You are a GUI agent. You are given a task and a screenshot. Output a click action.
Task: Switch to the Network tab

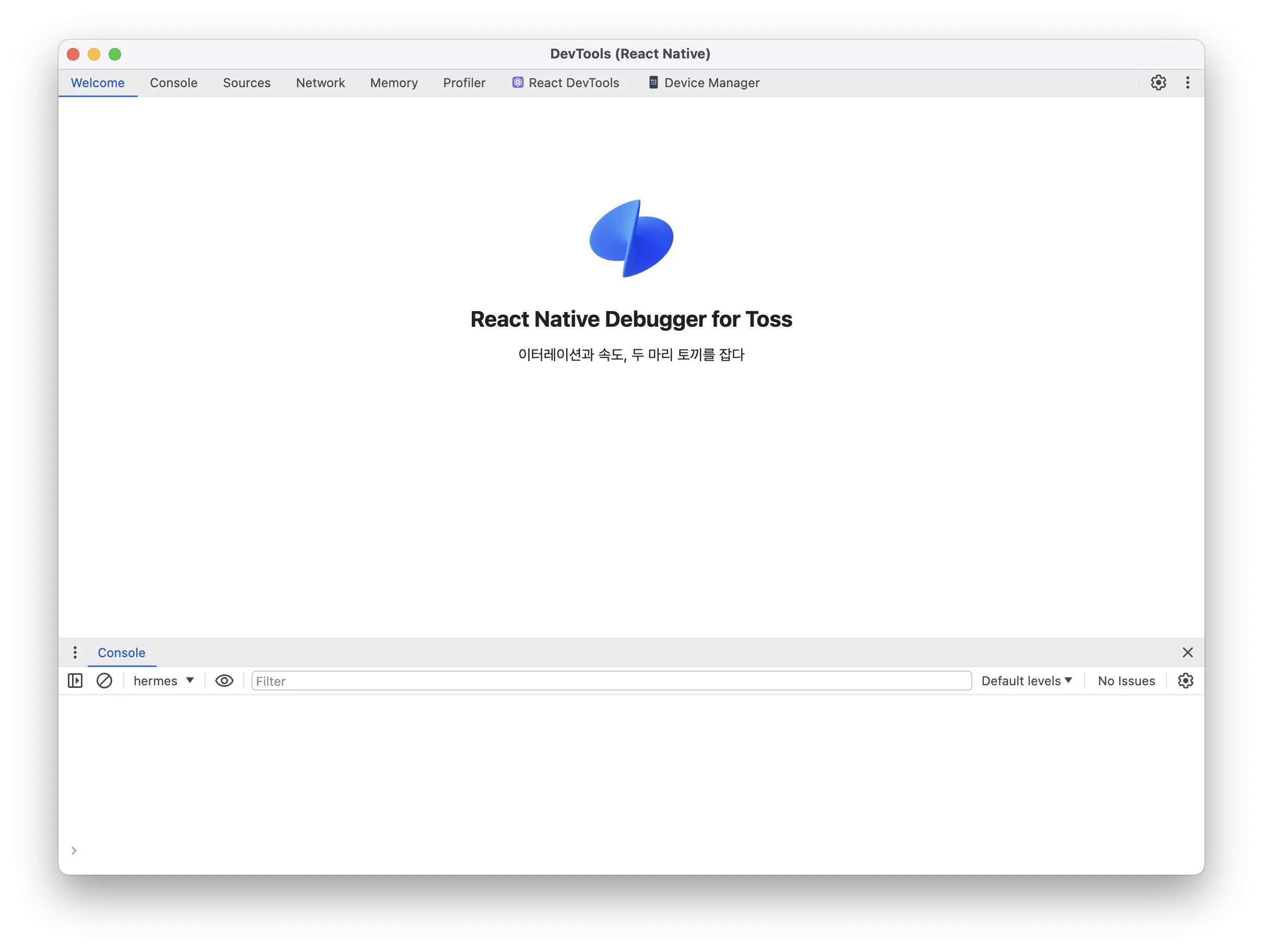click(320, 83)
